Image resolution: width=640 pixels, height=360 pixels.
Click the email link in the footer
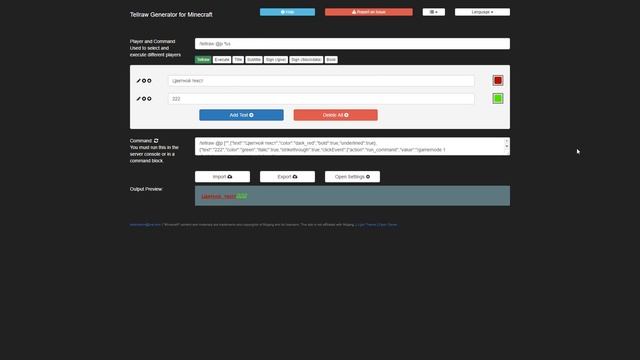click(145, 225)
